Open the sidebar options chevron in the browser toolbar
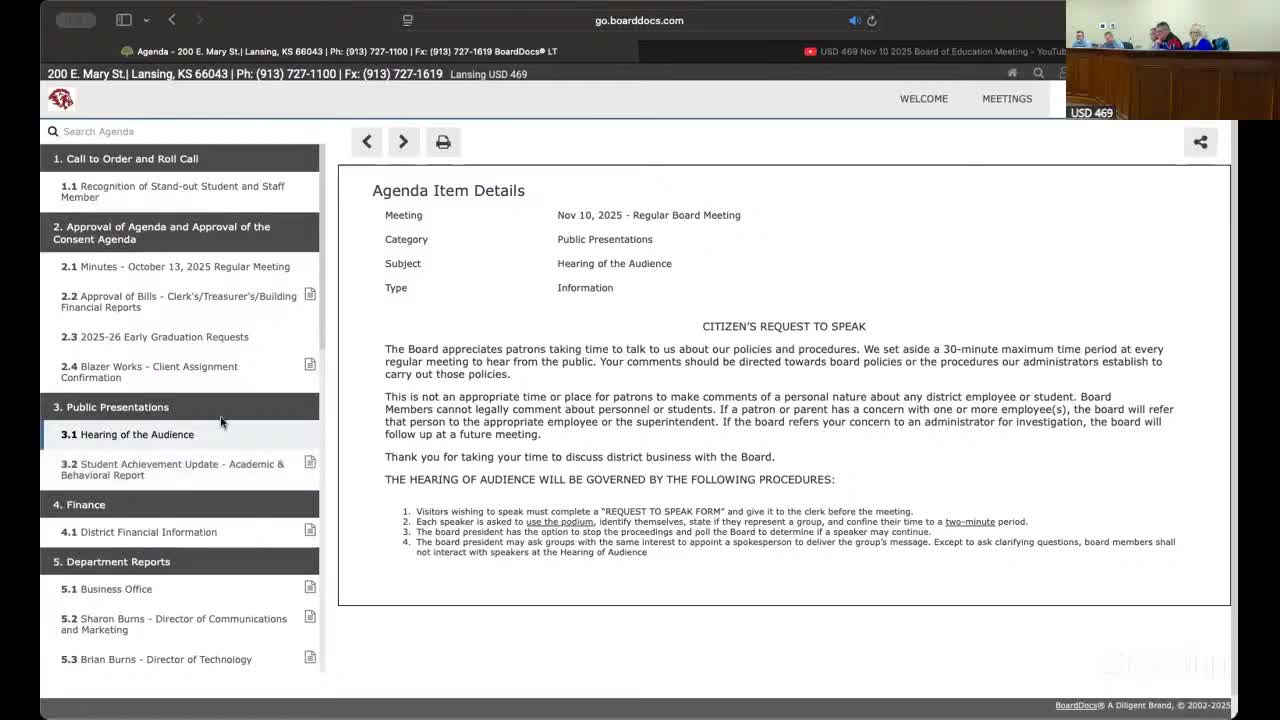 146,20
